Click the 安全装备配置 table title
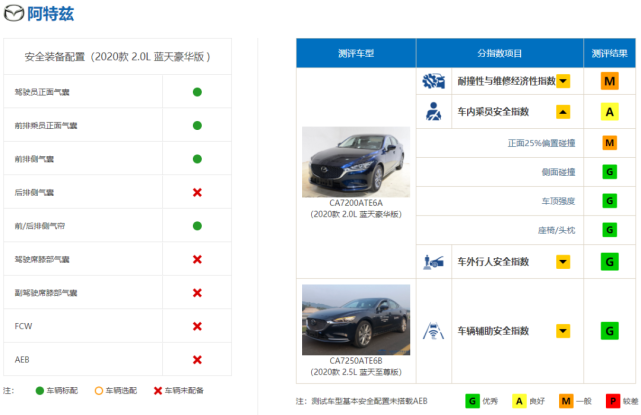Screen dimensions: 641x415 (x=117, y=56)
